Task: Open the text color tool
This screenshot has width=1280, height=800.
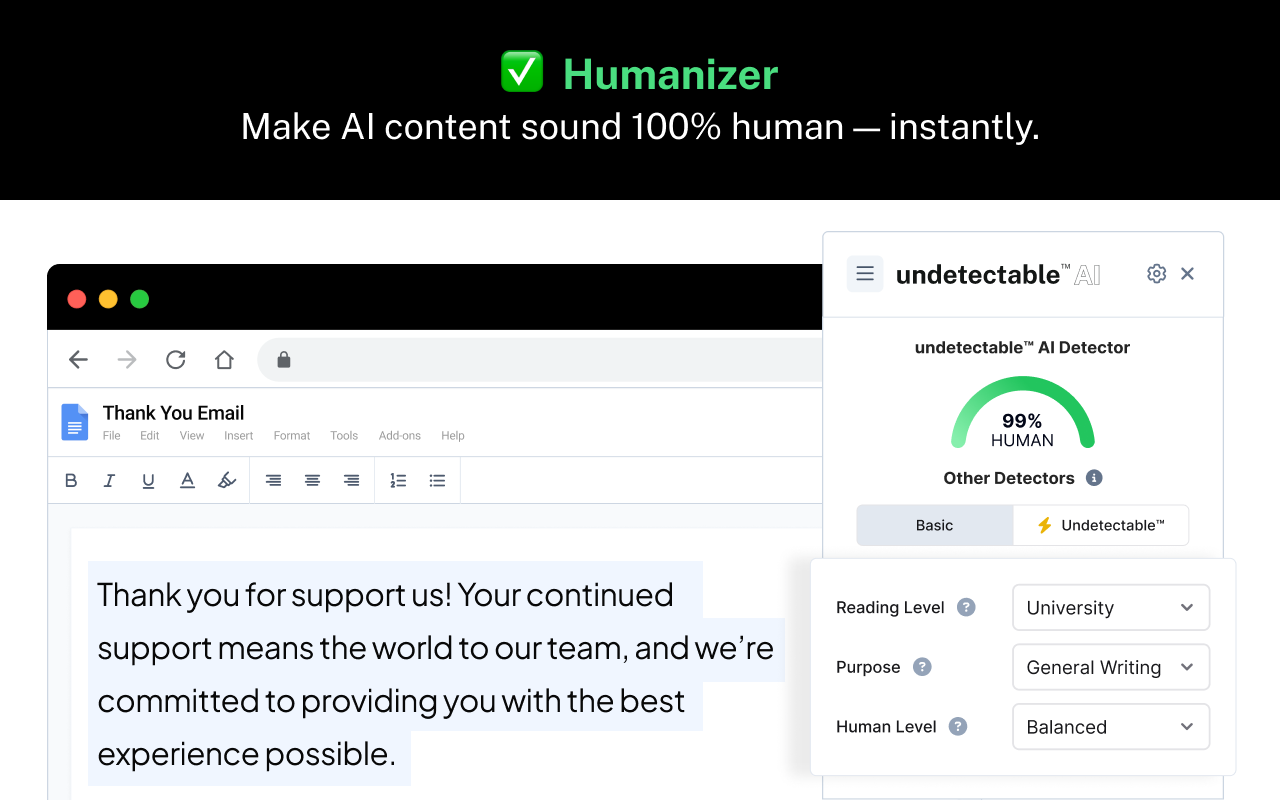Action: tap(187, 480)
